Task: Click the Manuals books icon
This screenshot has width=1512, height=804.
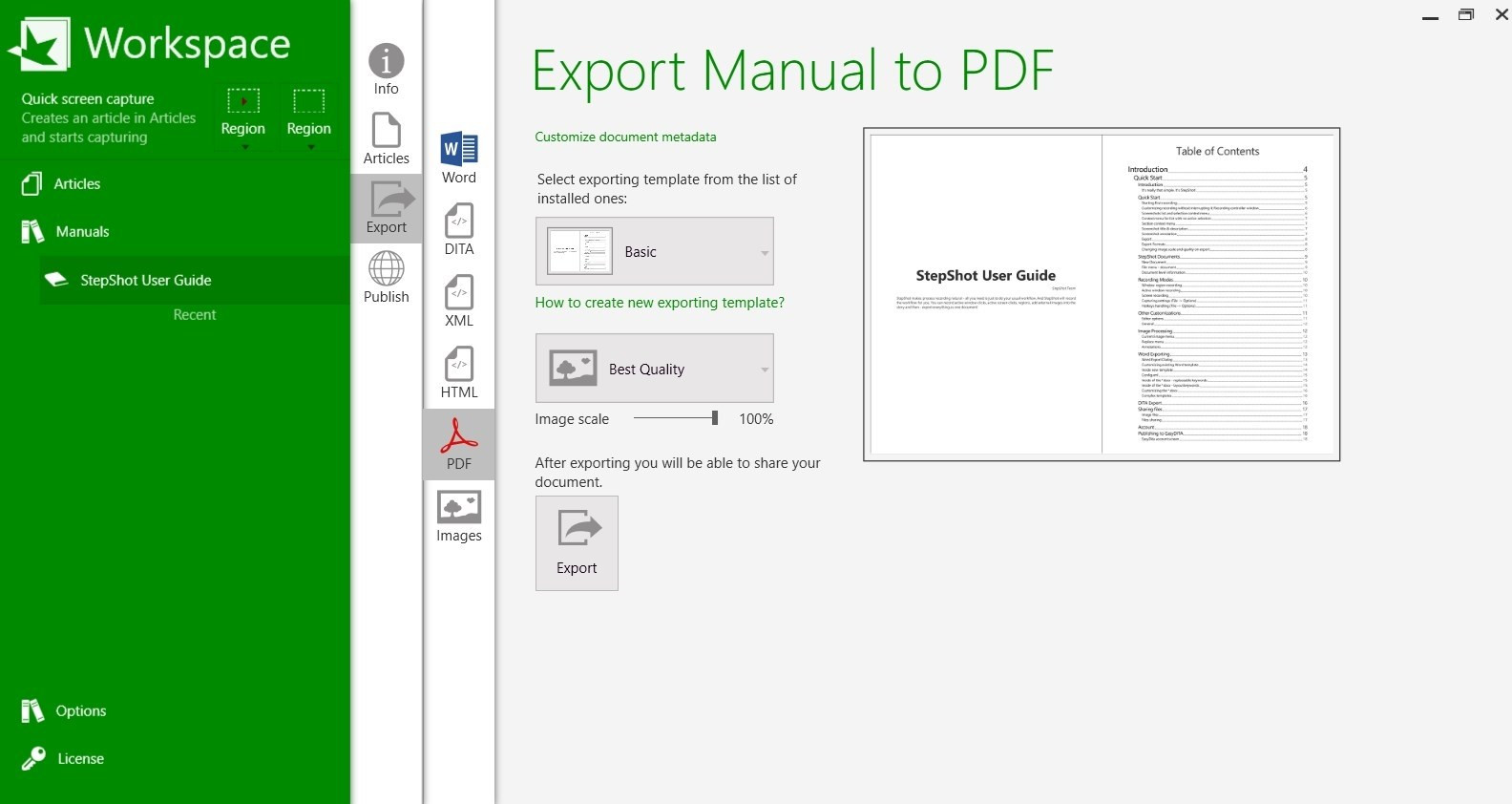Action: pyautogui.click(x=32, y=231)
